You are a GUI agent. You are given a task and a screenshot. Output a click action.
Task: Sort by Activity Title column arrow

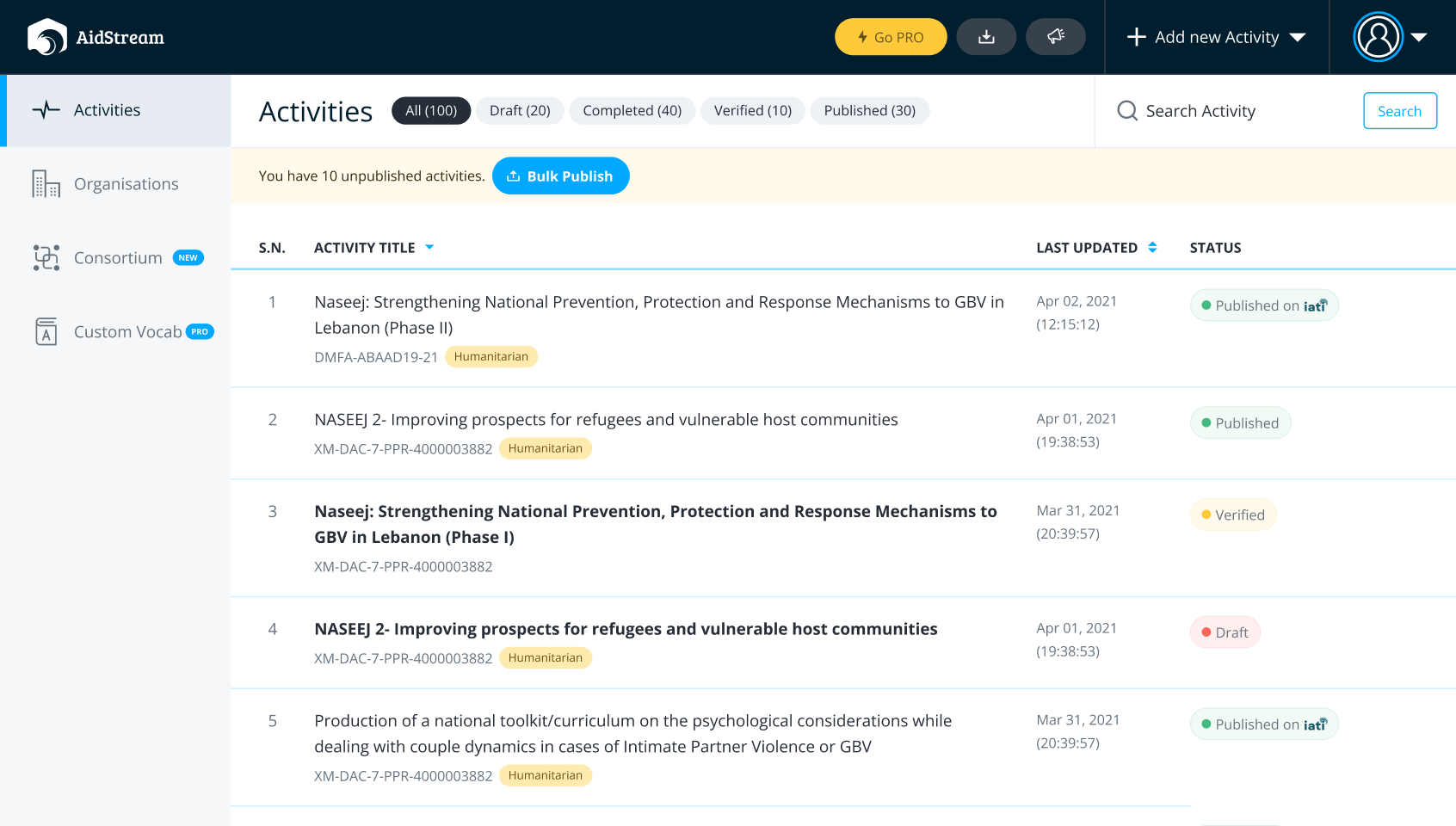pyautogui.click(x=429, y=248)
